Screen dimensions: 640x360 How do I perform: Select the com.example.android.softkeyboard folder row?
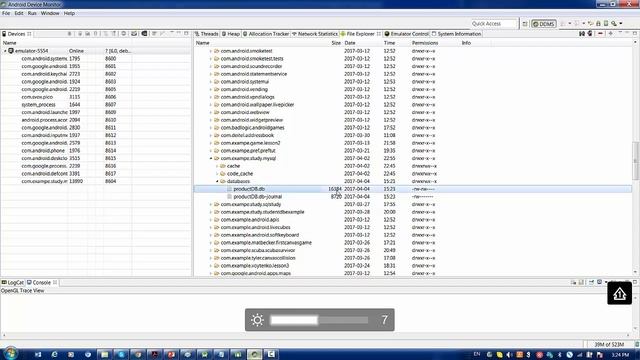[x=413, y=235]
